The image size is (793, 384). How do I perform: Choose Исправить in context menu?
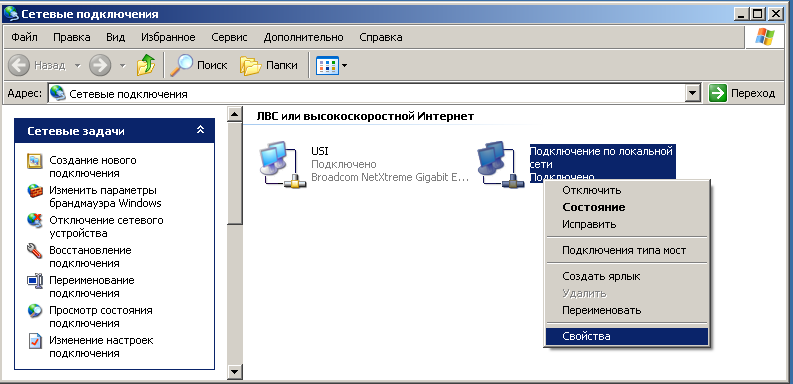point(627,224)
